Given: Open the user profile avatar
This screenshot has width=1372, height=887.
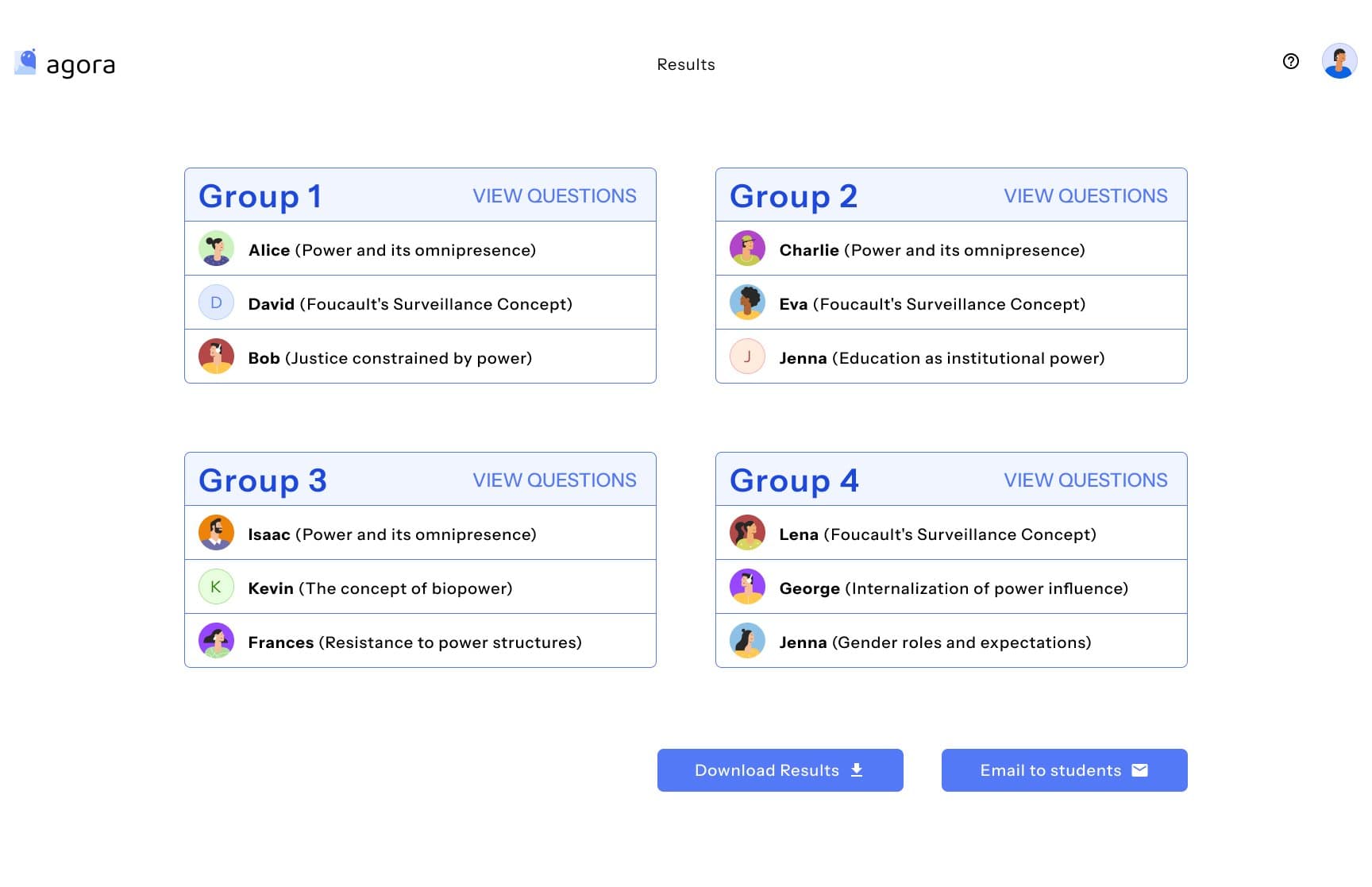Looking at the screenshot, I should click(1339, 61).
